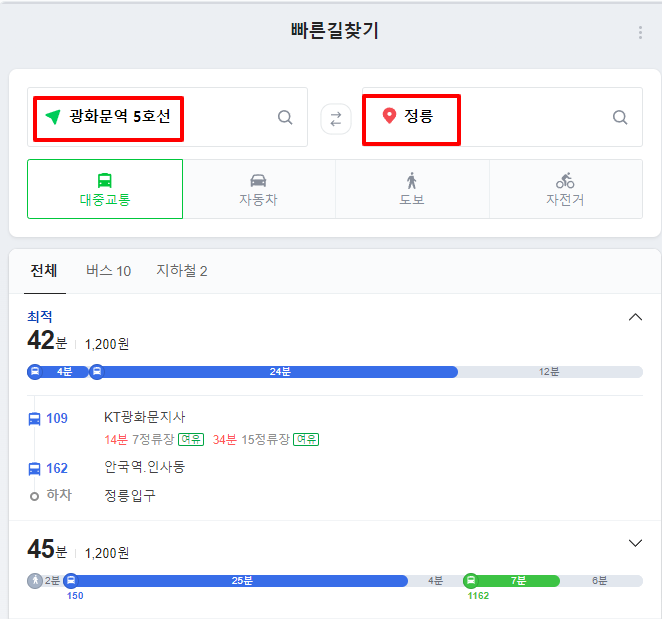Click walking icon on 2분 segment
662x619 pixels.
pyautogui.click(x=35, y=581)
